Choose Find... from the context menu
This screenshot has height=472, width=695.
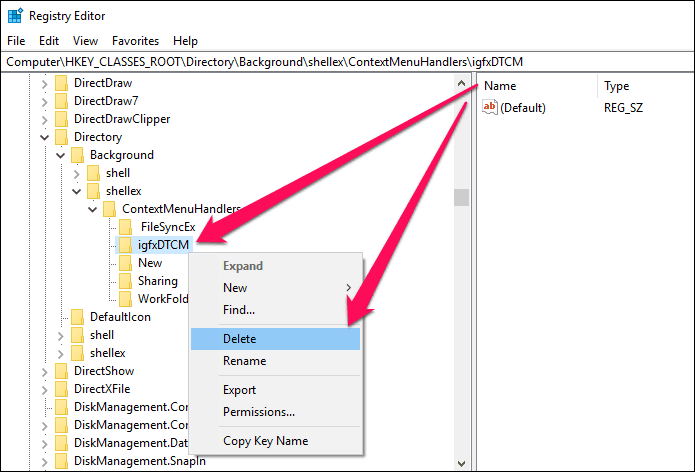pyautogui.click(x=275, y=310)
